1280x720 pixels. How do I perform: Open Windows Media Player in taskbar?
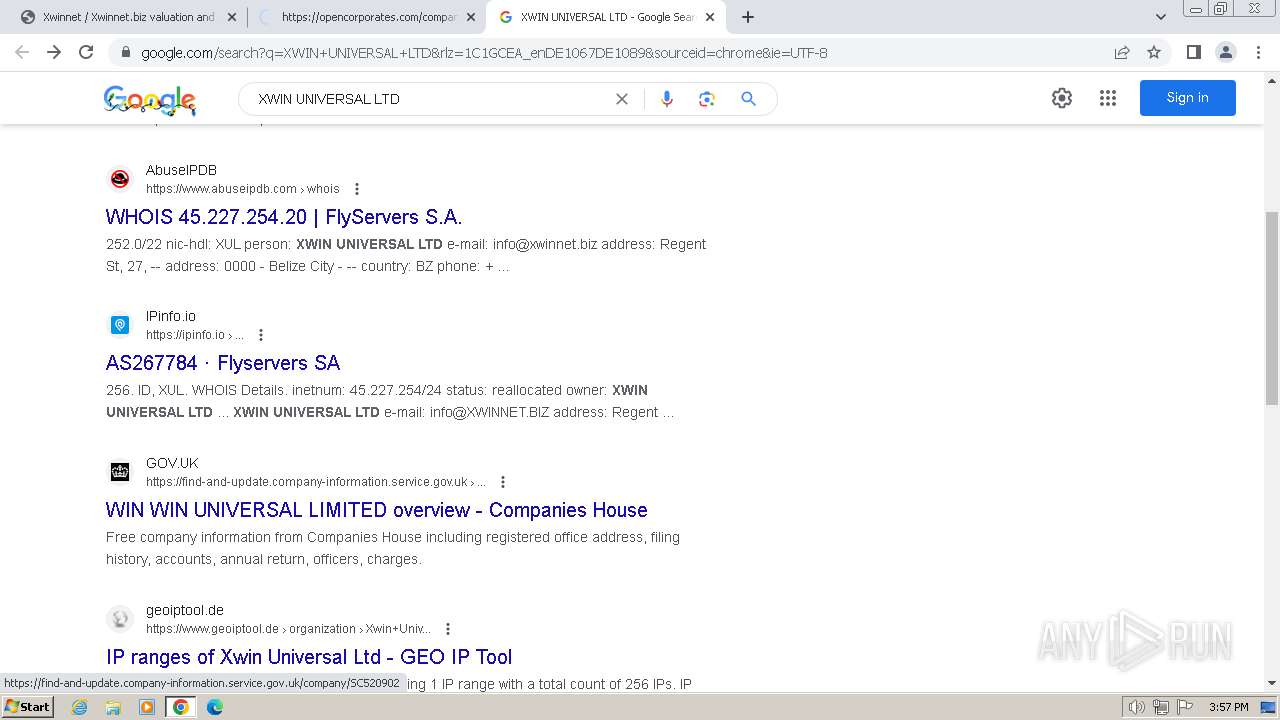pos(147,707)
